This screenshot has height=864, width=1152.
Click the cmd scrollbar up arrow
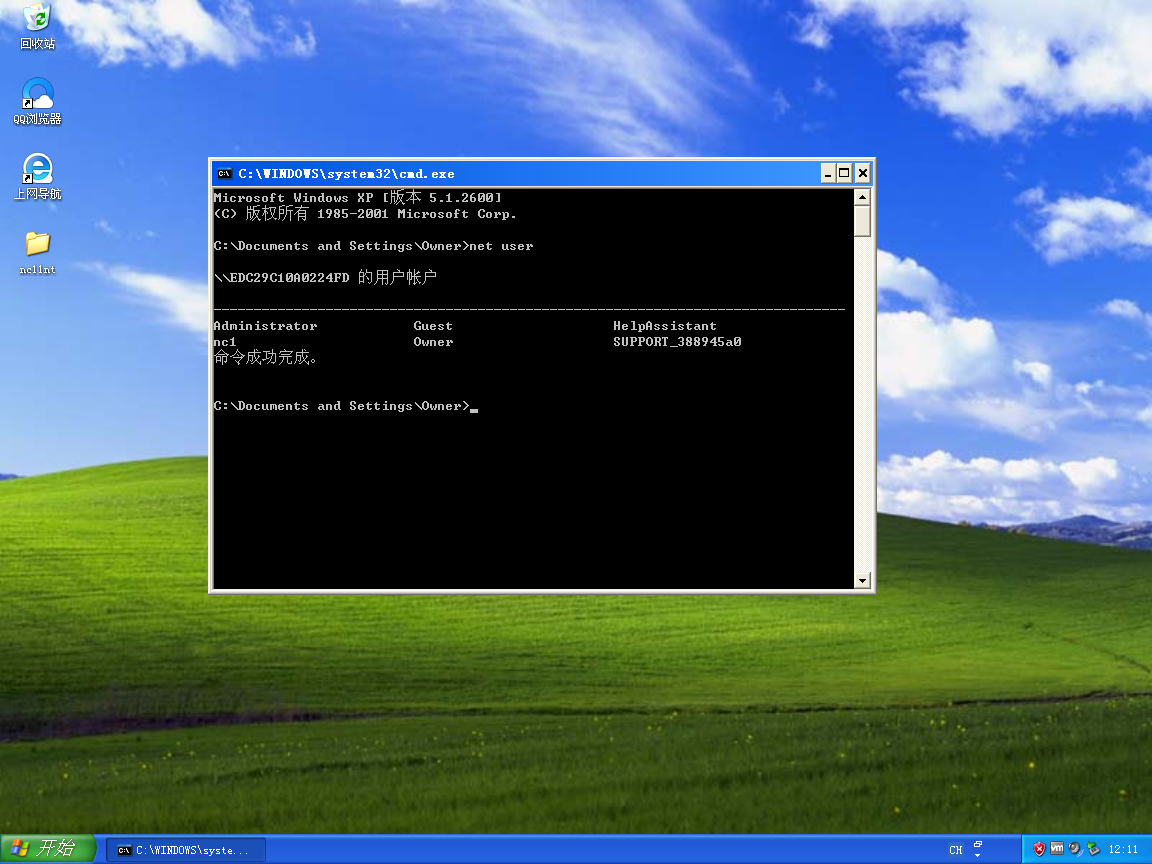point(863,197)
